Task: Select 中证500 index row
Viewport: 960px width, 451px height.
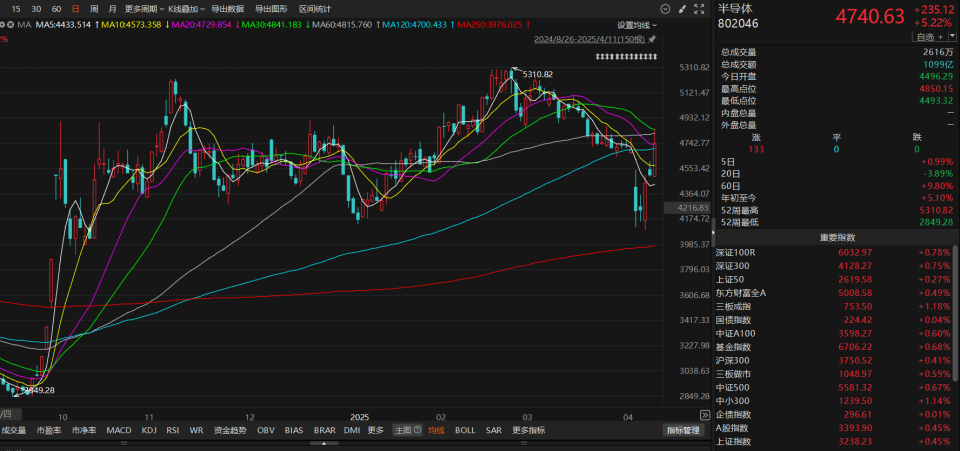Action: pos(834,387)
